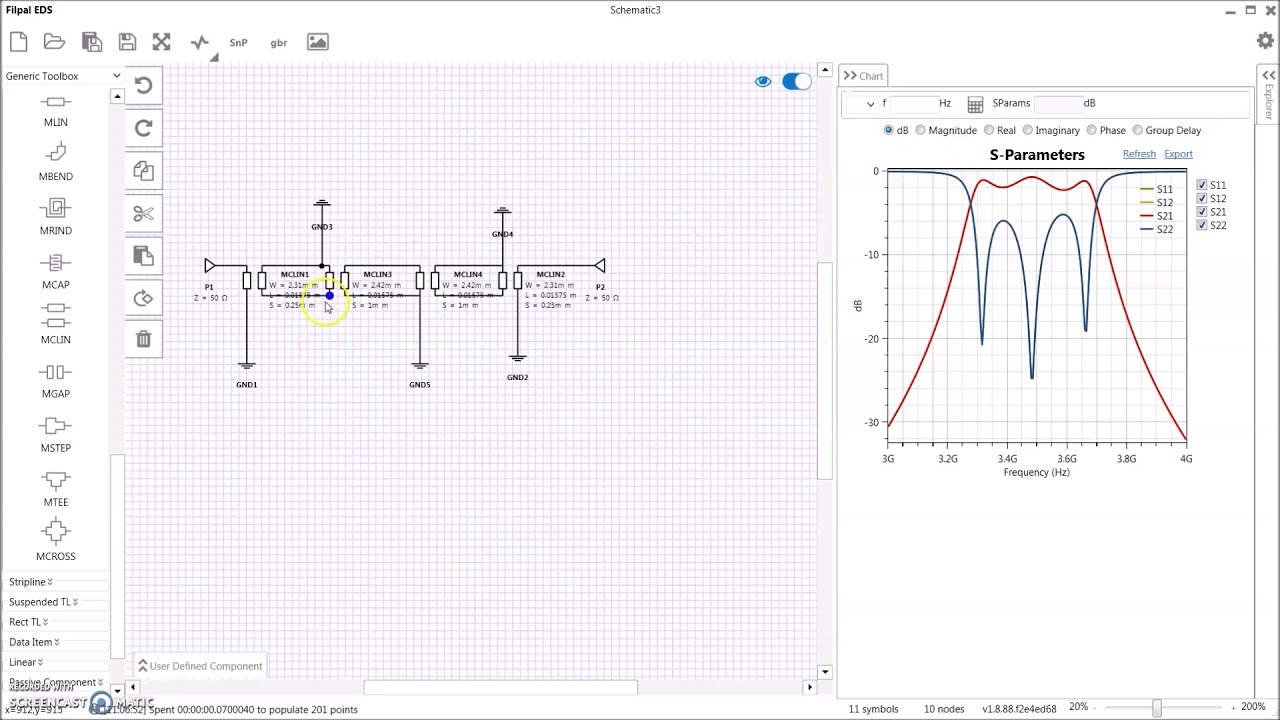This screenshot has width=1280, height=720.
Task: Expand the Suspended TL section
Action: 44,602
